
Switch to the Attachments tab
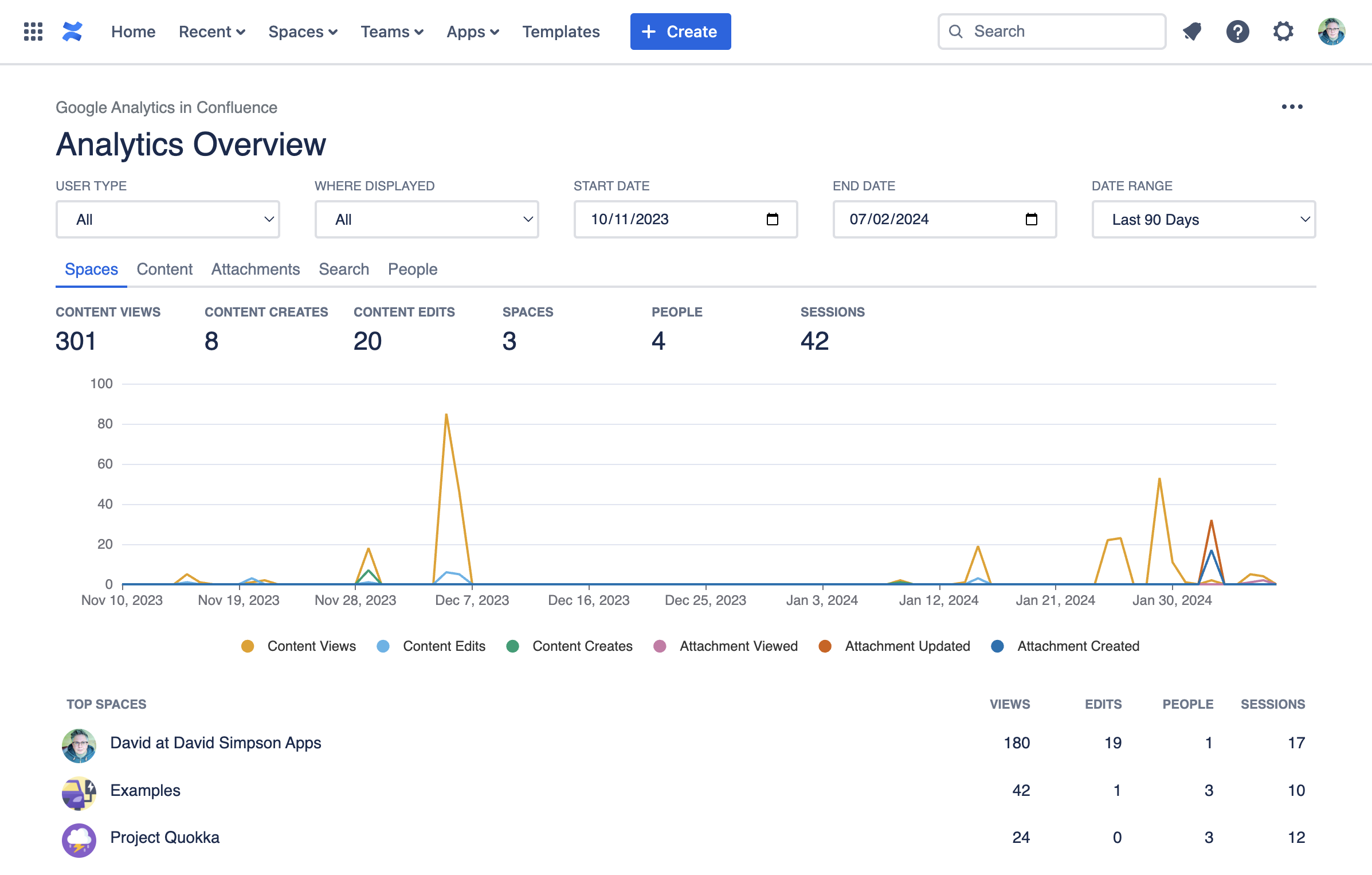tap(256, 269)
